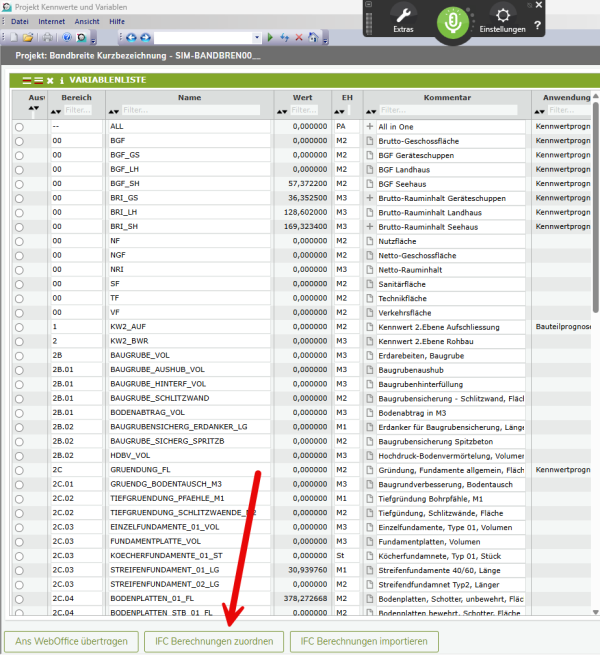600x655 pixels.
Task: Select radio button for BGF_SH row
Action: 19,184
